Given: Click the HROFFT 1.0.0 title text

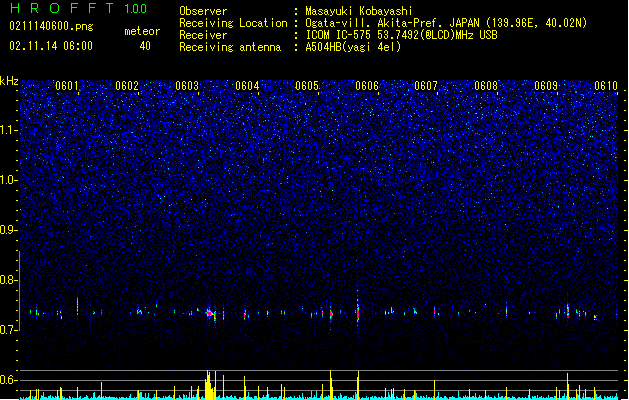Looking at the screenshot, I should click(x=78, y=8).
